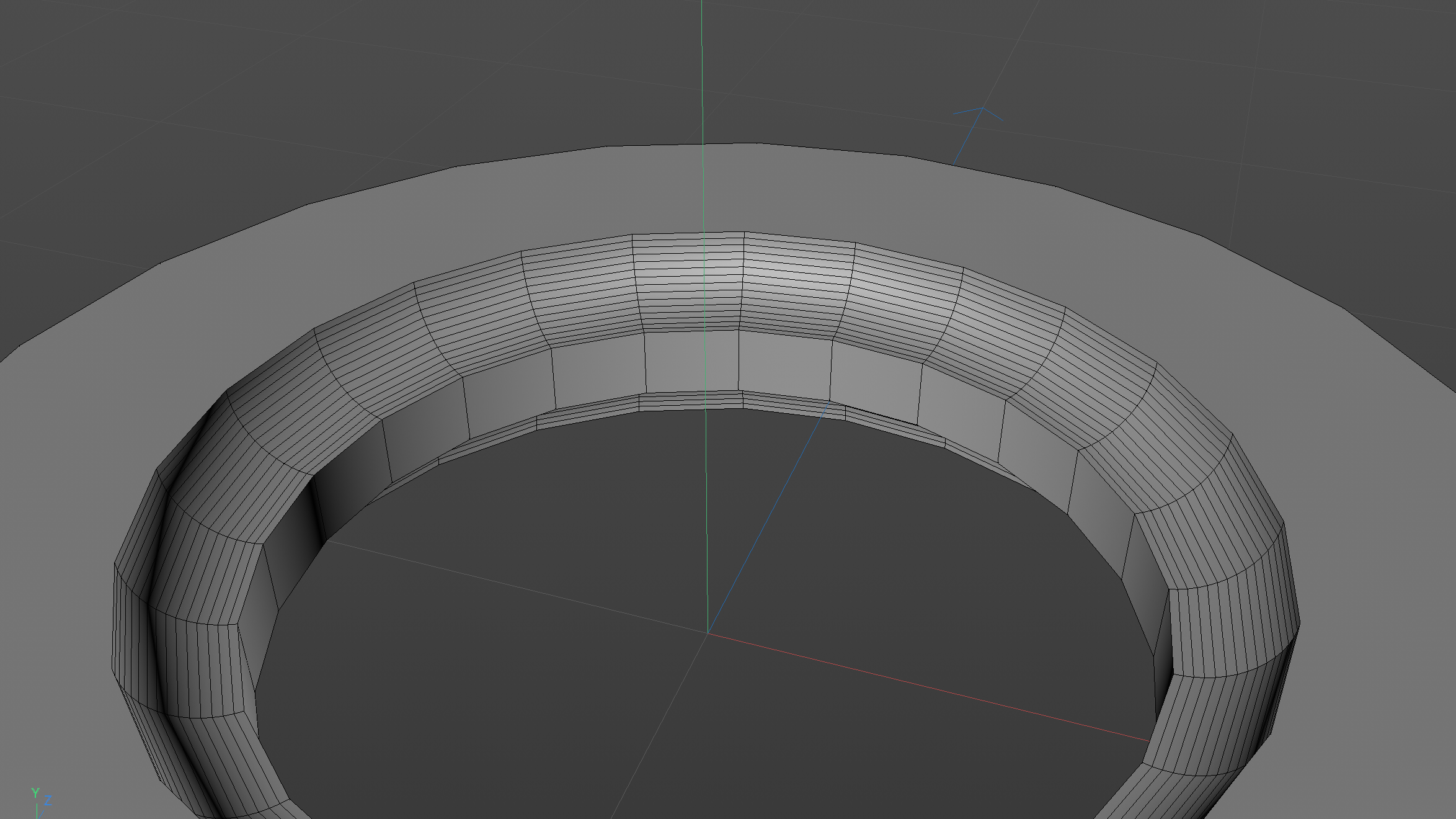The image size is (1456, 819).
Task: Click the torus section at the far right
Action: tap(1231, 627)
